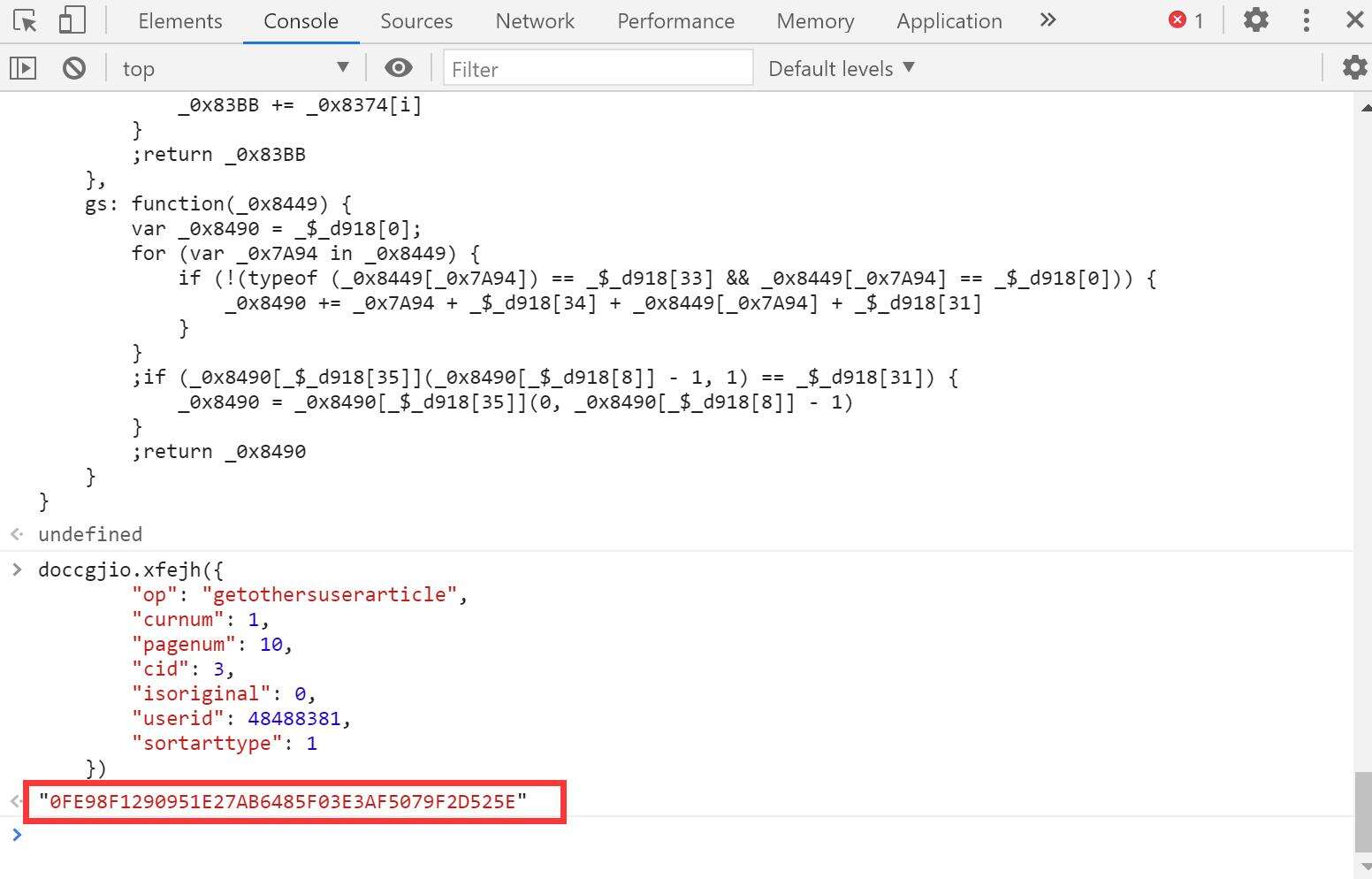1372x879 pixels.
Task: Click the "getothersuserarticle" string value
Action: (x=330, y=594)
